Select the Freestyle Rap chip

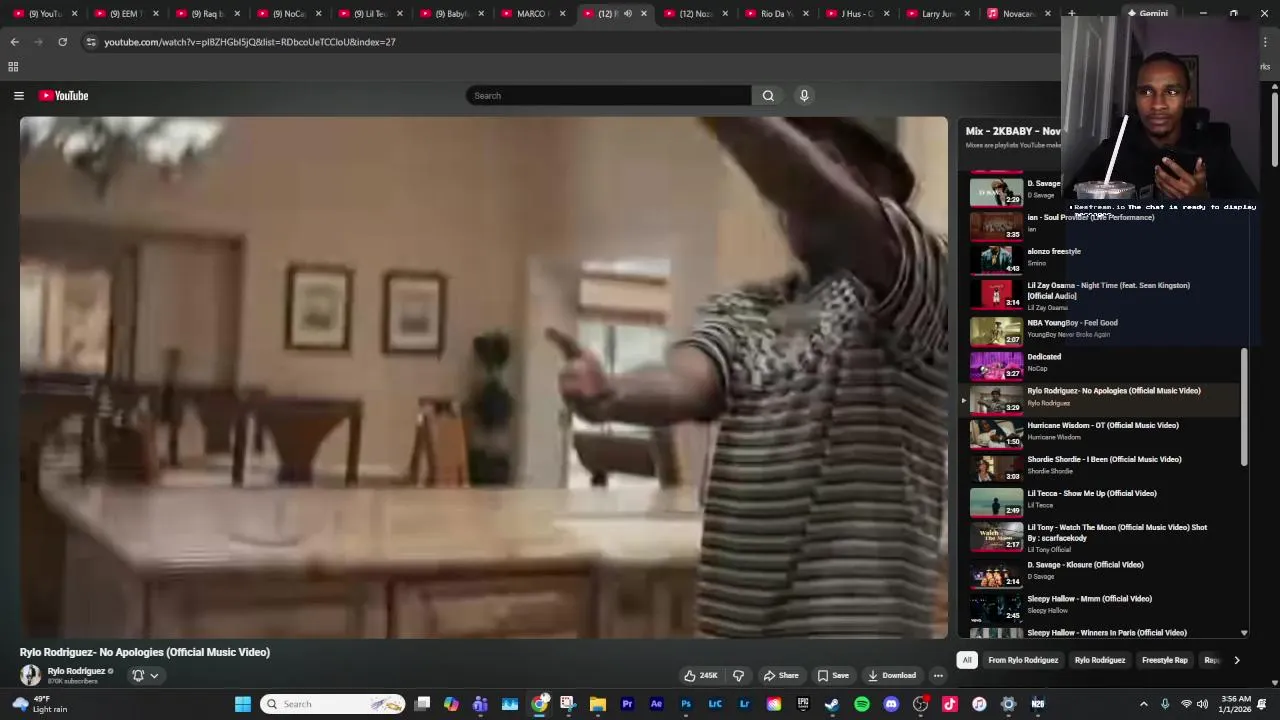click(x=1165, y=660)
